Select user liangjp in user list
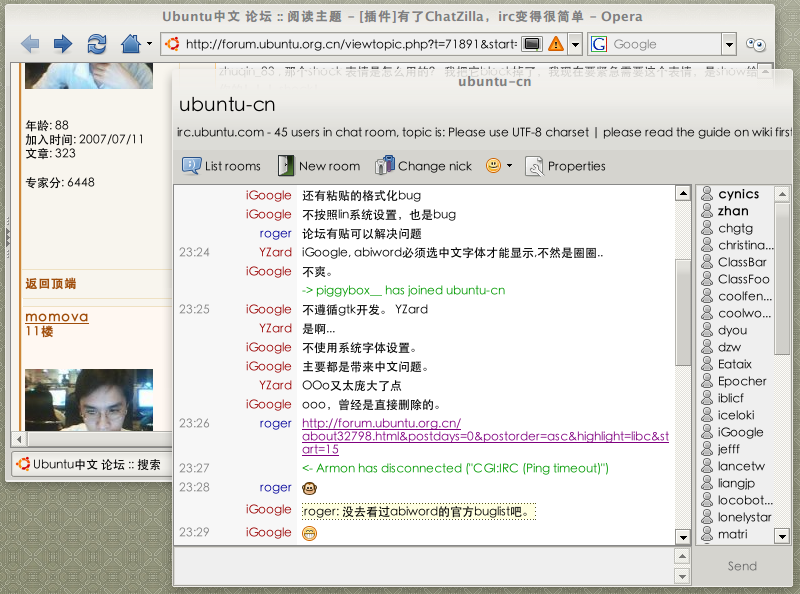 [737, 483]
